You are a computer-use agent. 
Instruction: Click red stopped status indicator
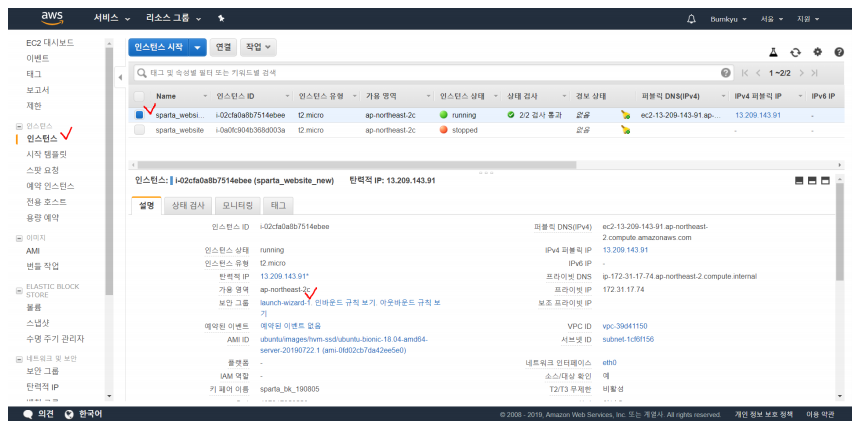[444, 130]
